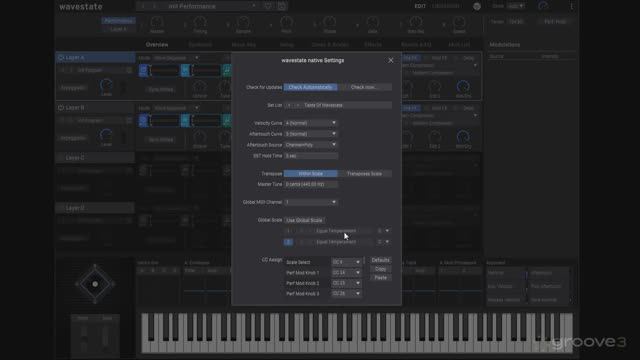Close the wavestate native Settings dialog

(391, 60)
